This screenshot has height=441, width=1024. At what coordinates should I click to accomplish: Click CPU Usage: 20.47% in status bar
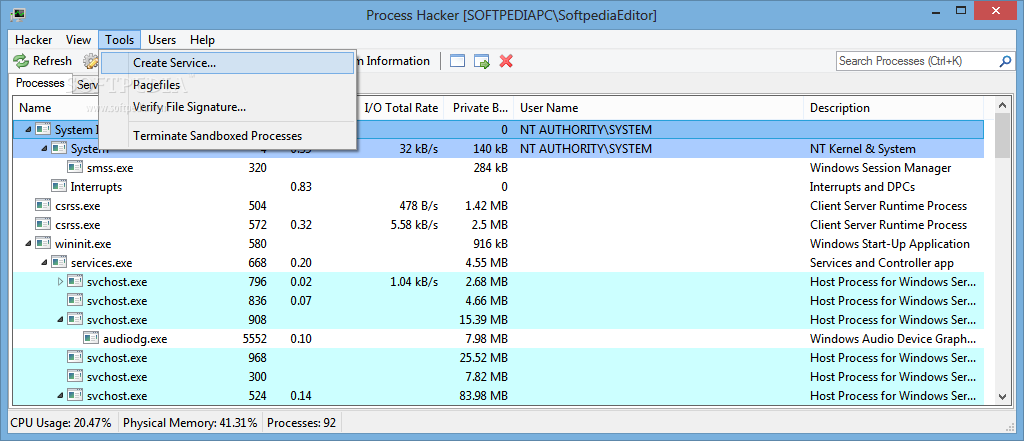(61, 423)
